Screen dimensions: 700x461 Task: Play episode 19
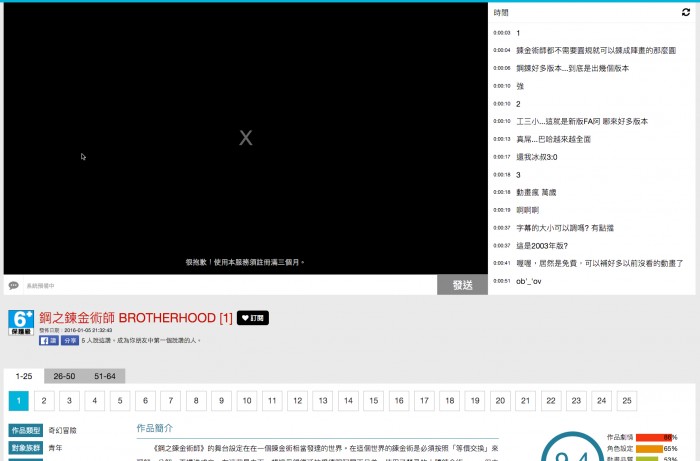pyautogui.click(x=475, y=401)
